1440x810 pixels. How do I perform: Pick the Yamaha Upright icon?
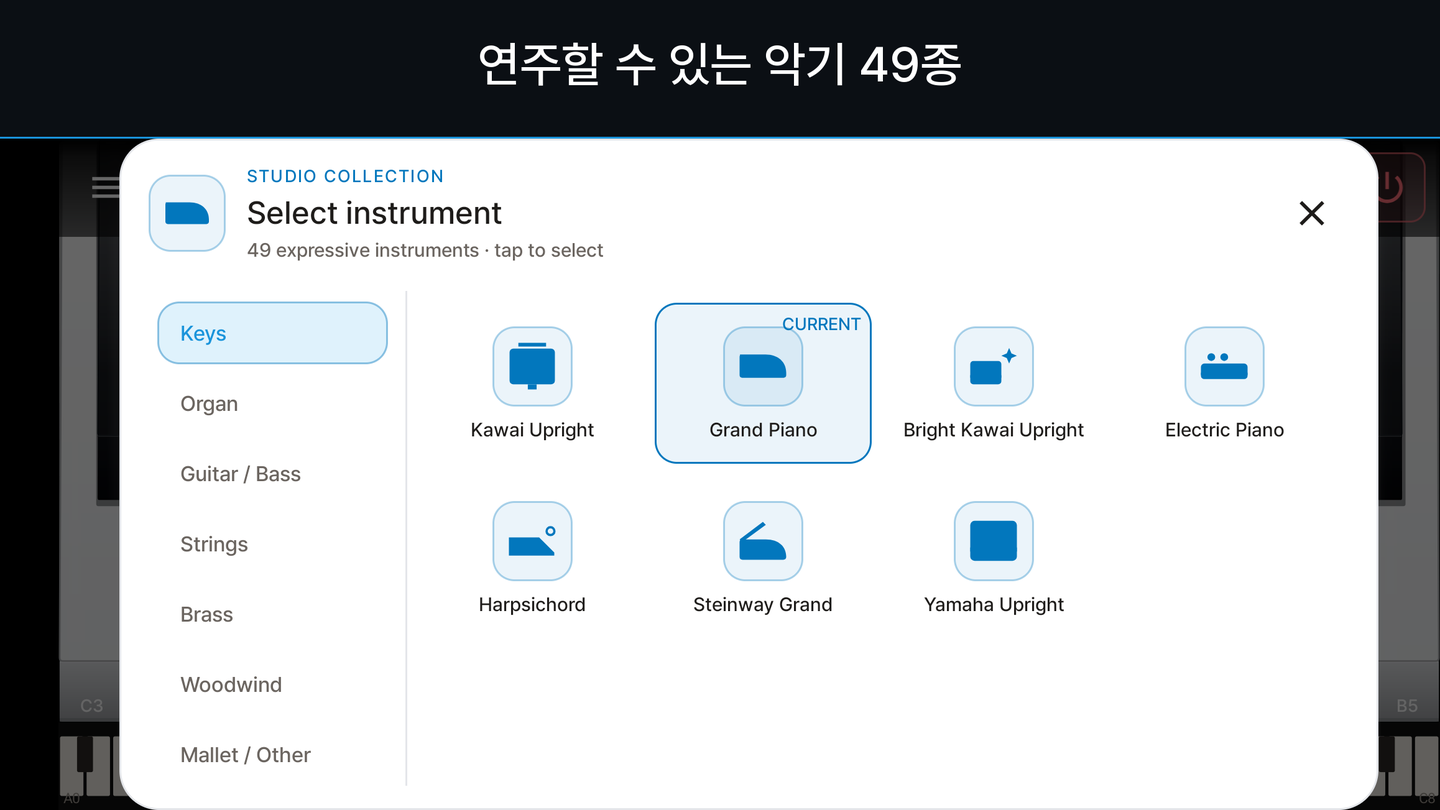pyautogui.click(x=994, y=541)
